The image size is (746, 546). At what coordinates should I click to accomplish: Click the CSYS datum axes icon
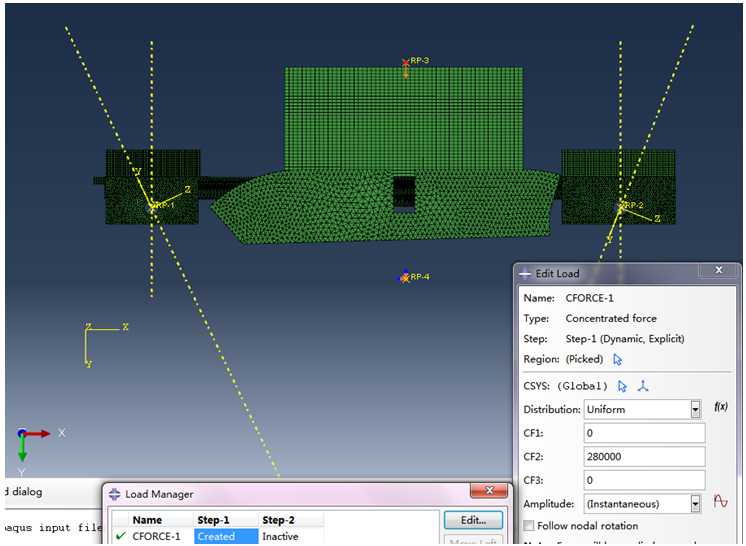pyautogui.click(x=644, y=386)
